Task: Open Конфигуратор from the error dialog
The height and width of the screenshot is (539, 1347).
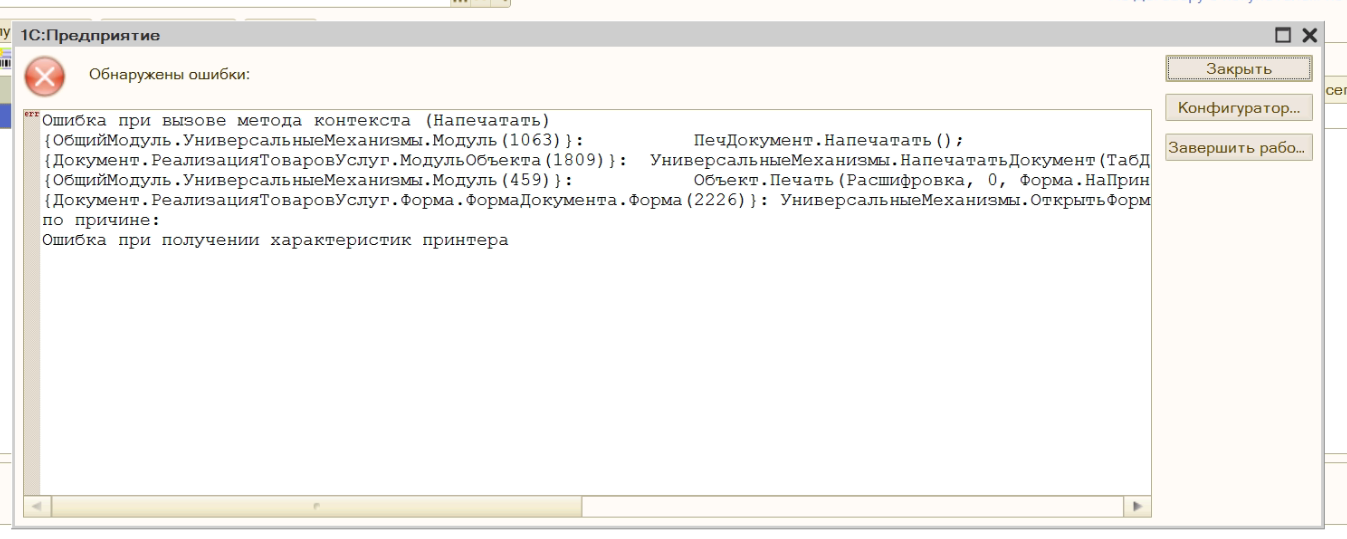Action: pyautogui.click(x=1238, y=107)
